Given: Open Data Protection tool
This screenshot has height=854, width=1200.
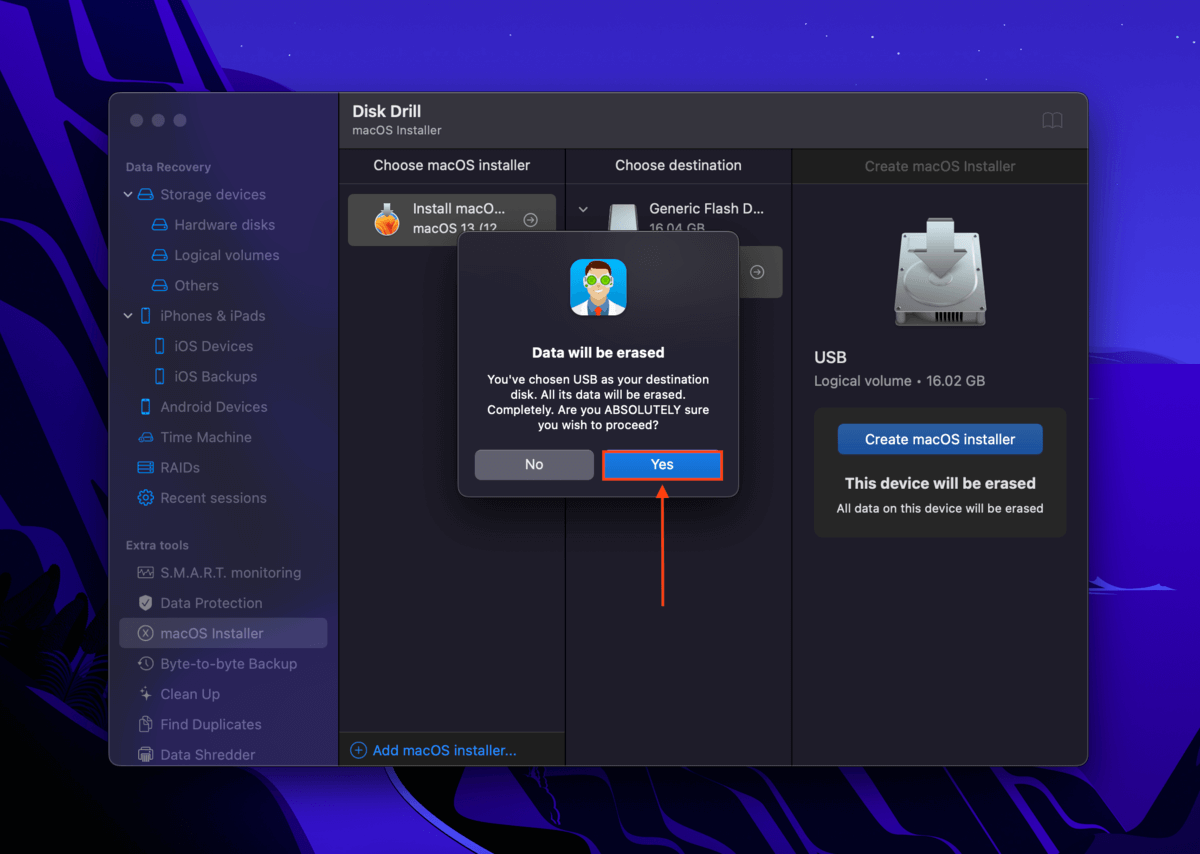Looking at the screenshot, I should point(211,603).
